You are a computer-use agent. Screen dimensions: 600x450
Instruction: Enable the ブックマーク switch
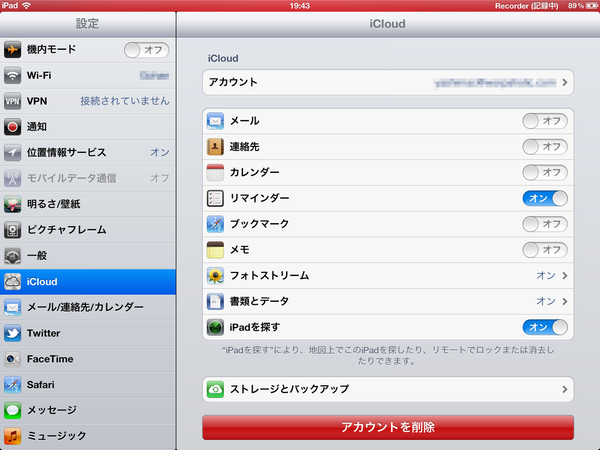pyautogui.click(x=545, y=224)
